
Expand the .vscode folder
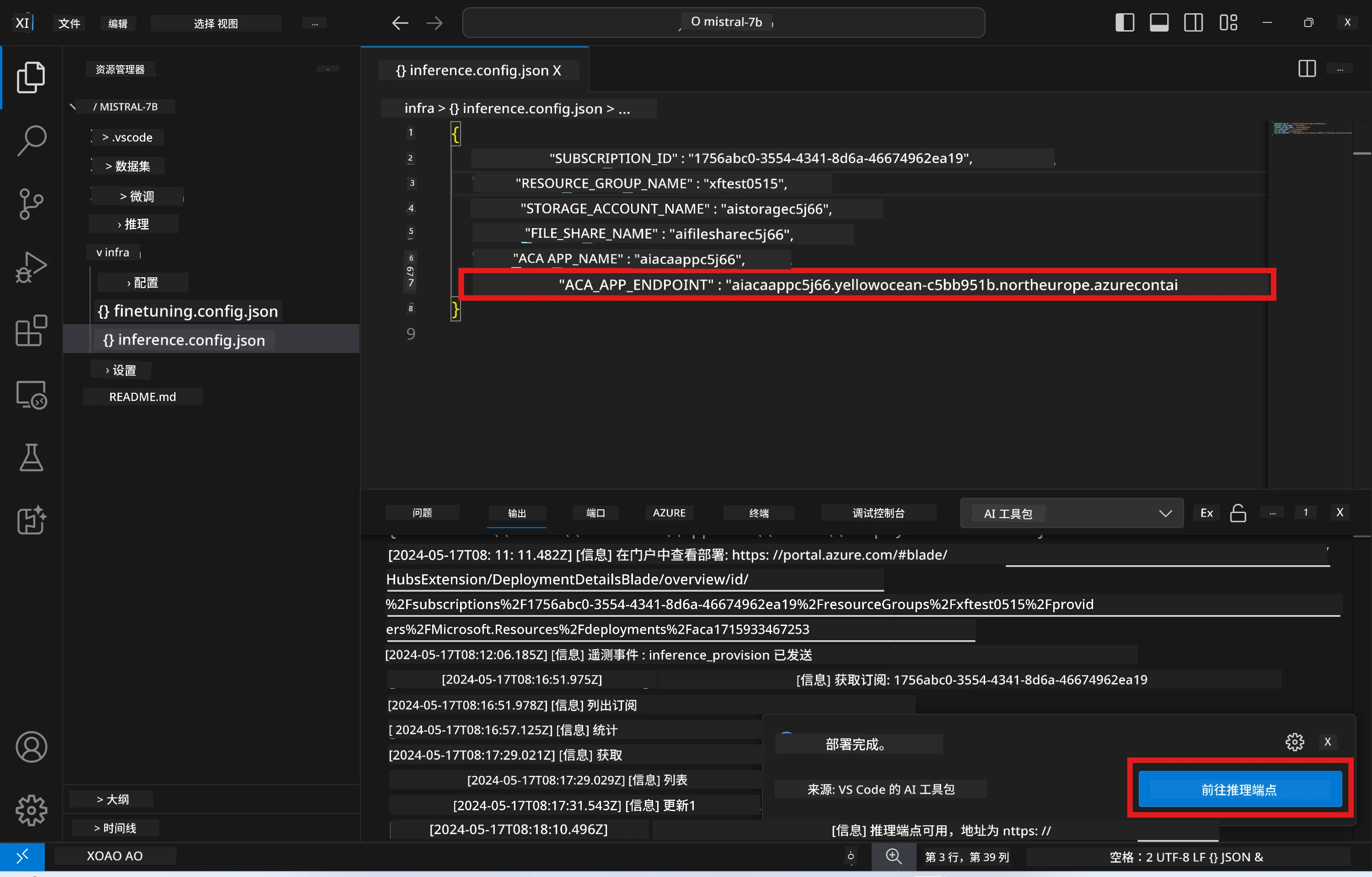click(127, 137)
